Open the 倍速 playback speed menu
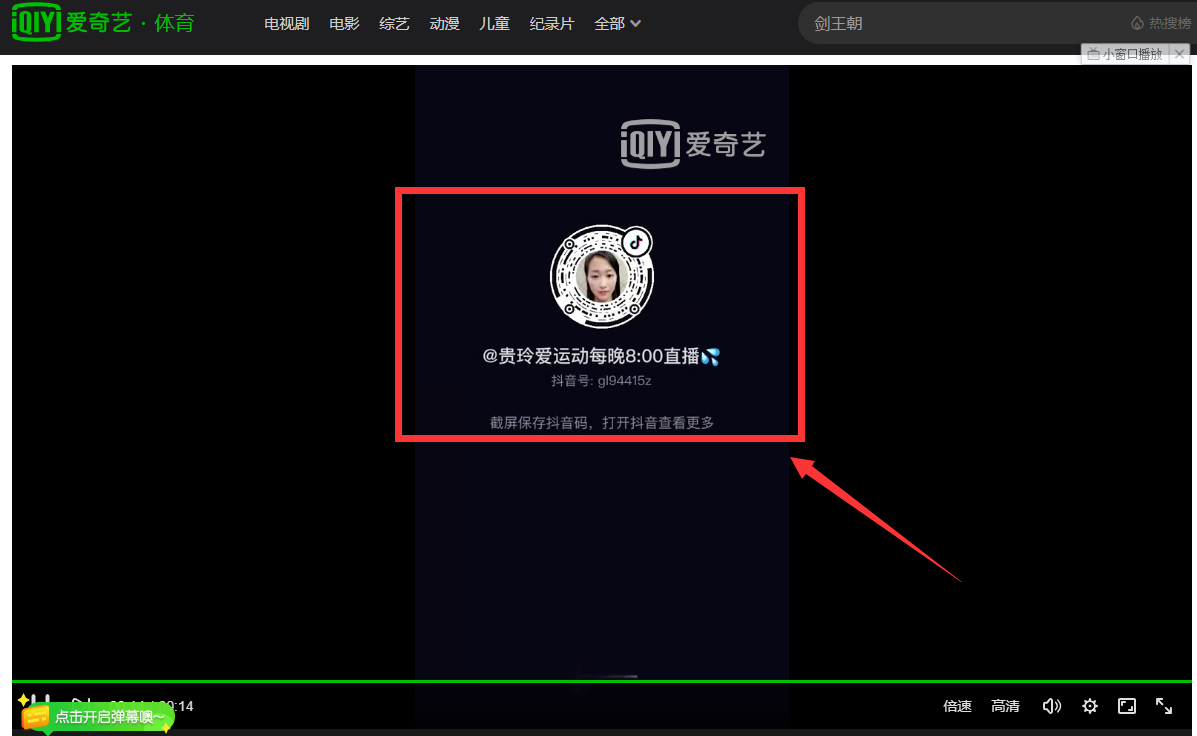Viewport: 1197px width, 736px height. (957, 706)
